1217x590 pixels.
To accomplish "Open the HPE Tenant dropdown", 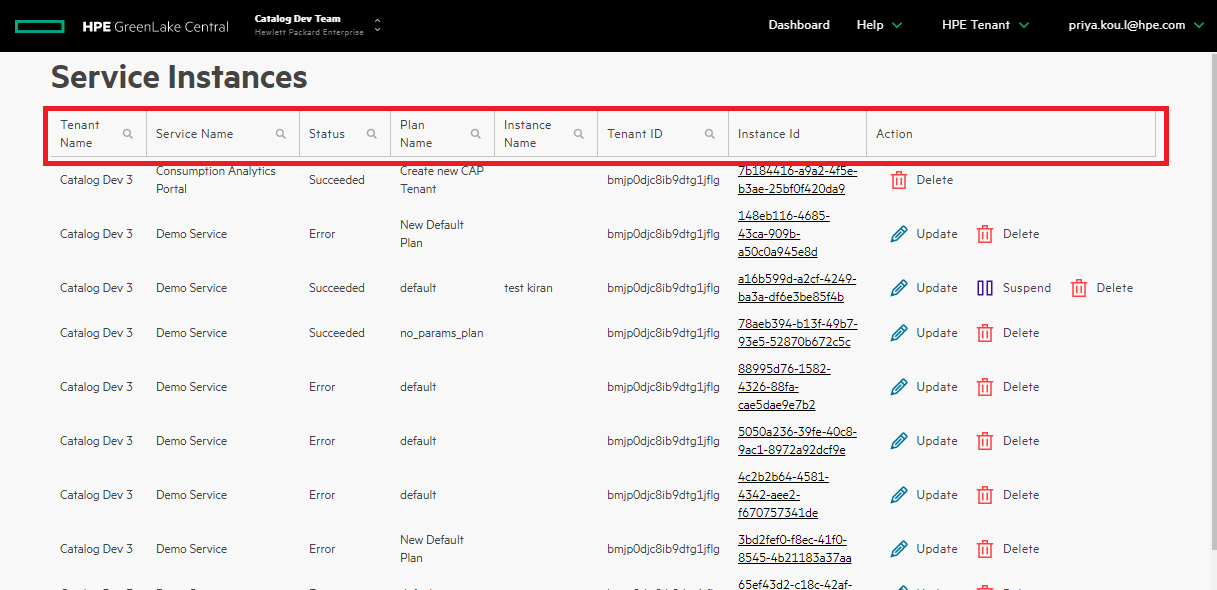I will point(985,24).
